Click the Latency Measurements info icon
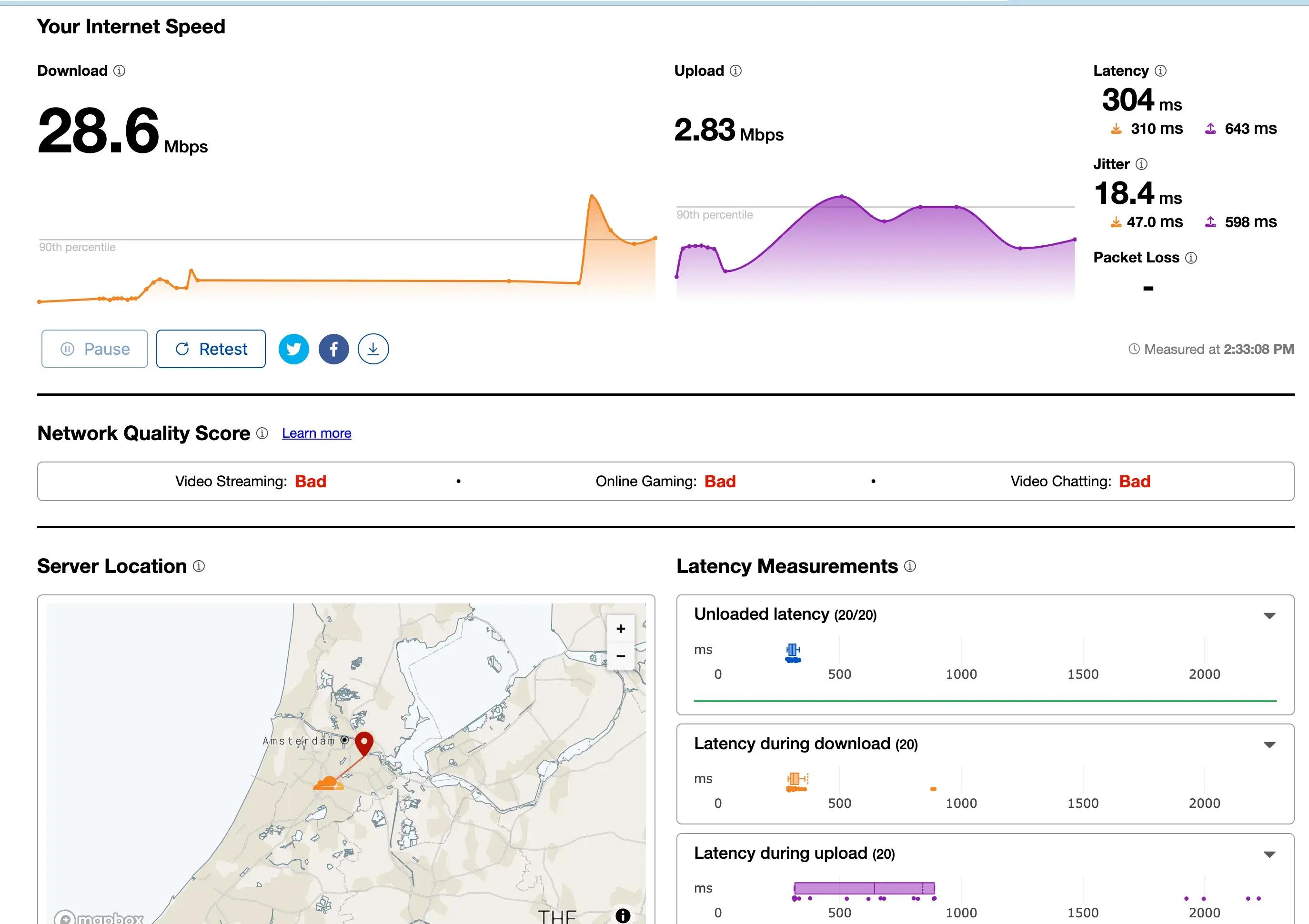This screenshot has width=1309, height=924. point(910,566)
